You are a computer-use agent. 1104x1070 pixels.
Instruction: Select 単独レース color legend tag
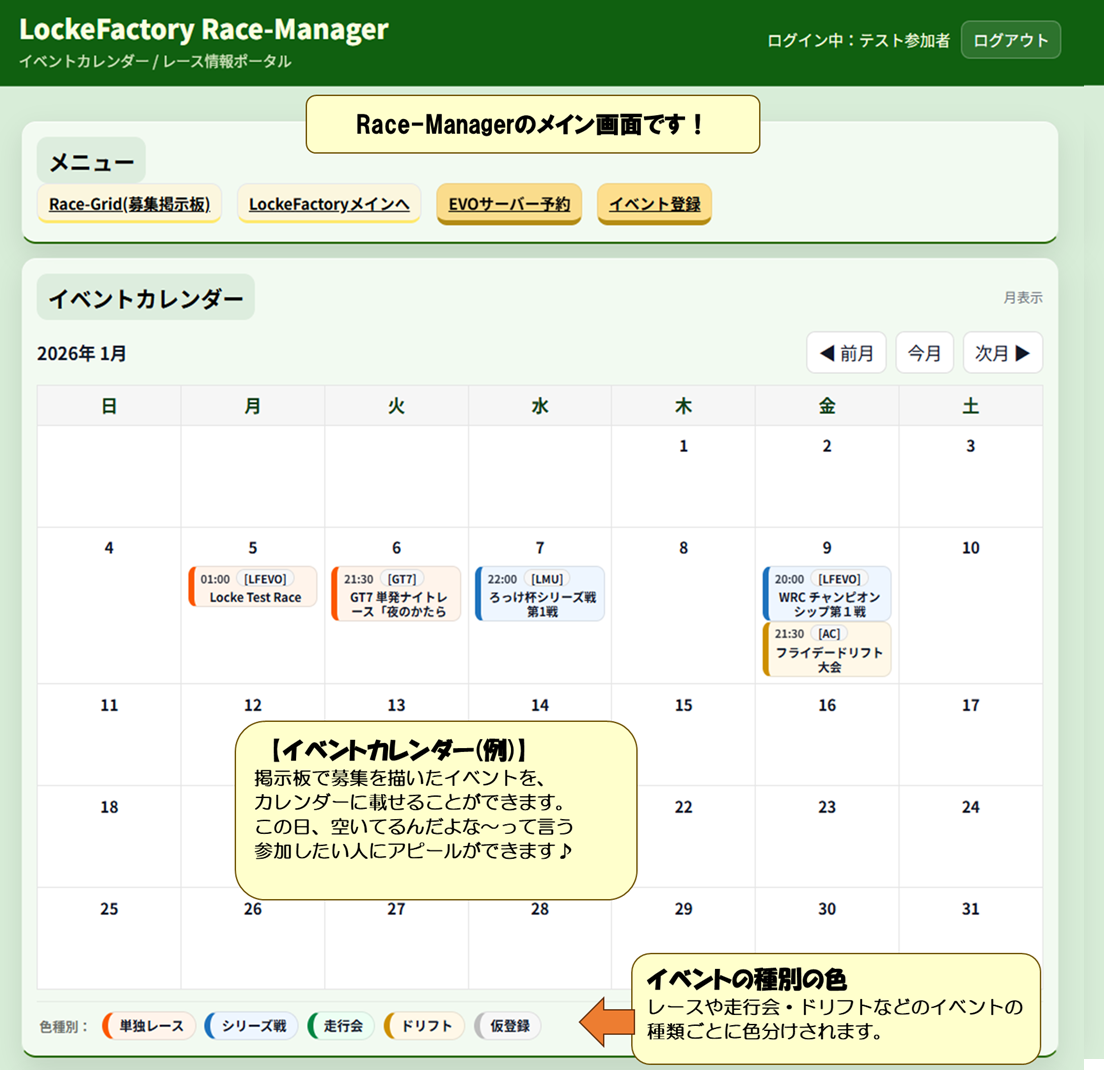[150, 1026]
